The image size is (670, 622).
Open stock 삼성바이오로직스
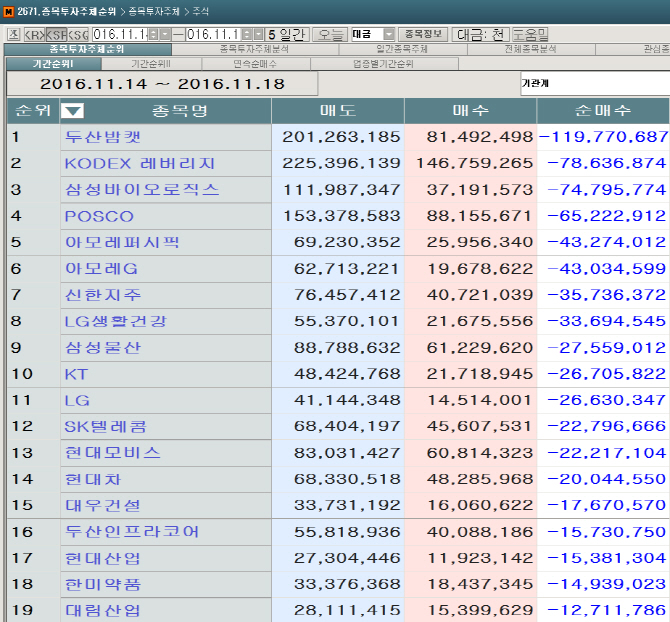click(x=142, y=190)
